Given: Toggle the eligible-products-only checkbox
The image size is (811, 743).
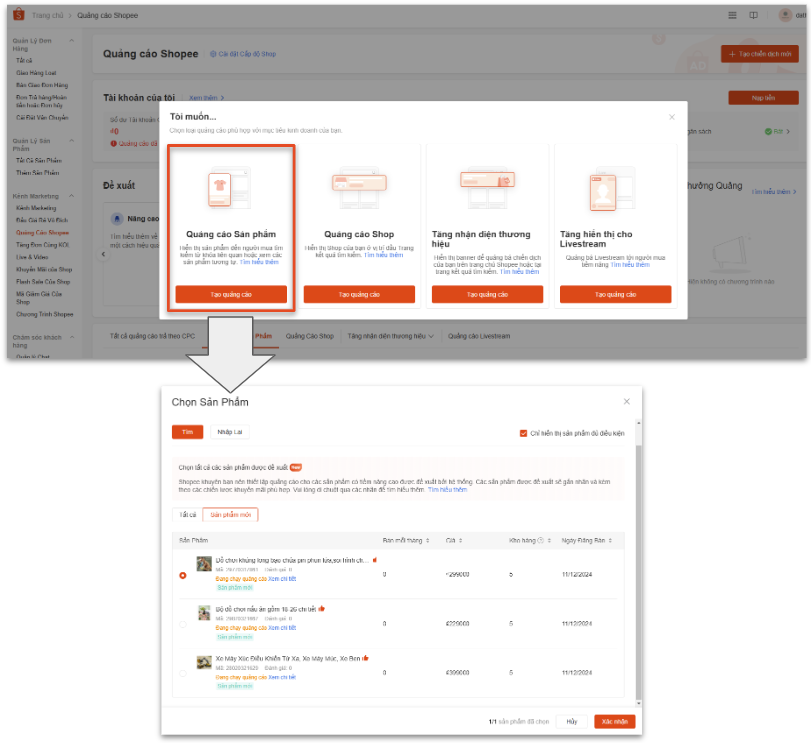Looking at the screenshot, I should 523,433.
